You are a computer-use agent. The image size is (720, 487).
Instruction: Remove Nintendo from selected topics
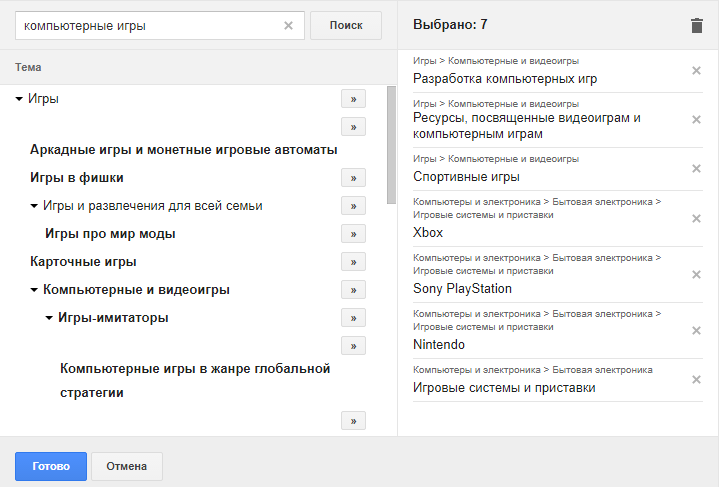click(x=697, y=331)
